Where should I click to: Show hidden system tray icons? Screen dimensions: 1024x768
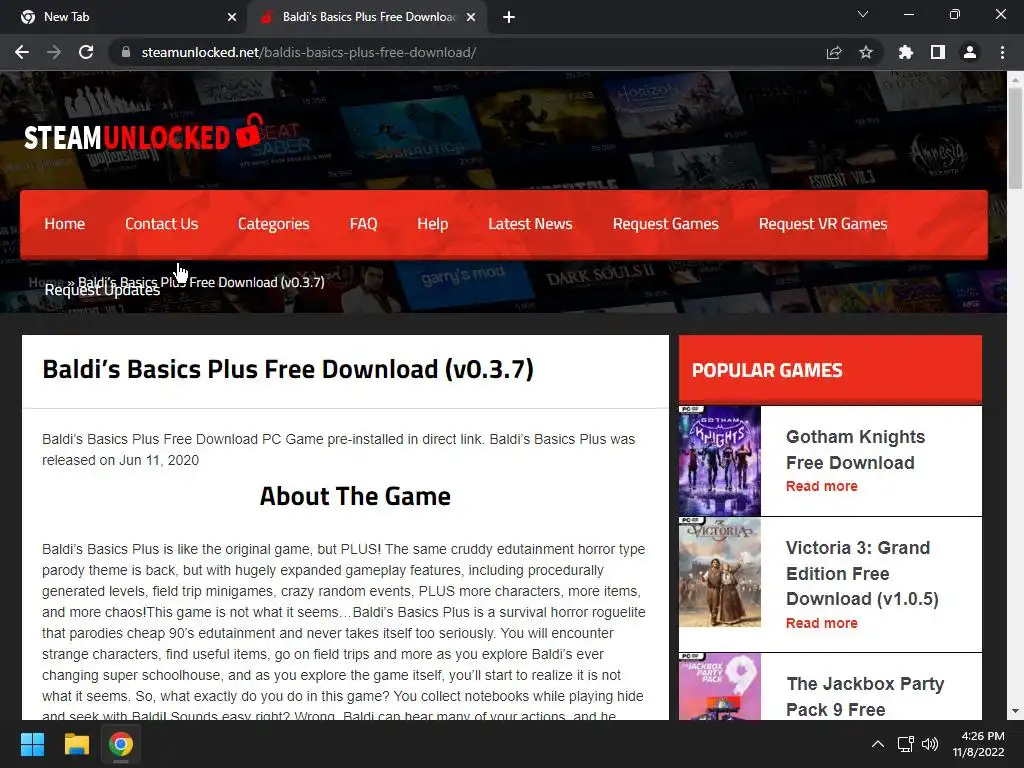(x=878, y=744)
